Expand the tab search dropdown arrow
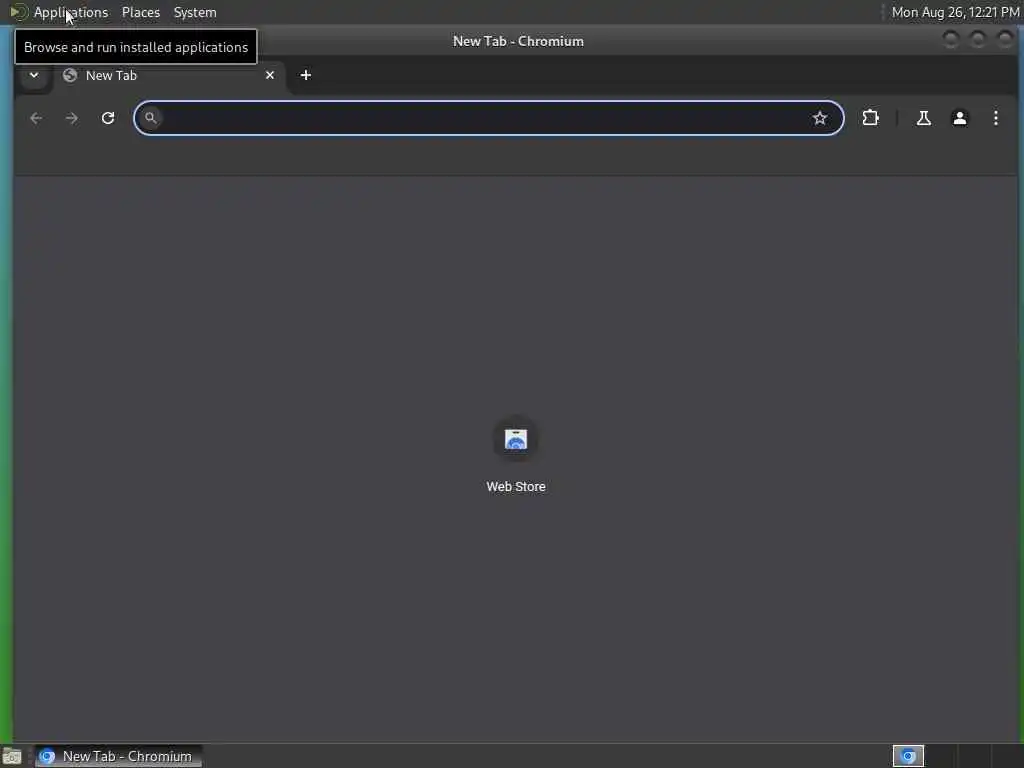 point(34,75)
